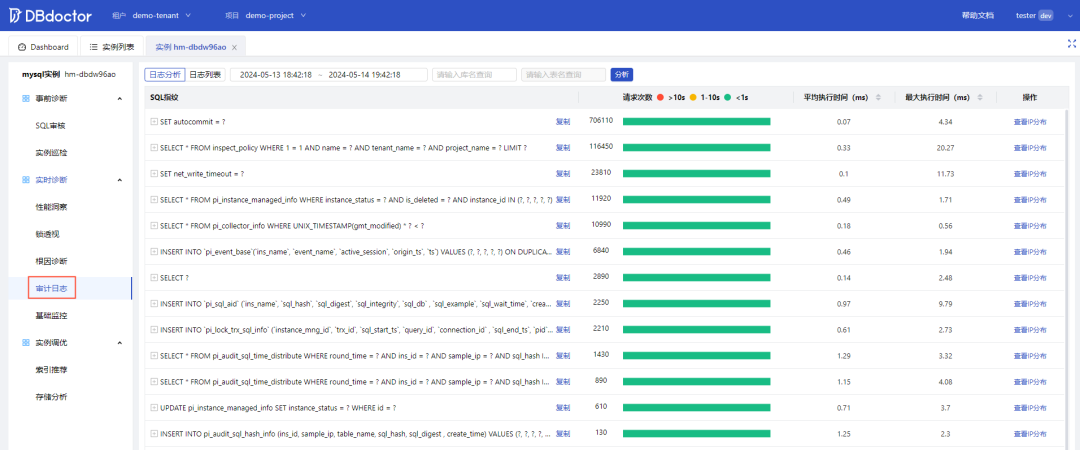Click the end date 2024-05-14 19:42:18 field
This screenshot has height=450, width=1080.
click(x=364, y=74)
